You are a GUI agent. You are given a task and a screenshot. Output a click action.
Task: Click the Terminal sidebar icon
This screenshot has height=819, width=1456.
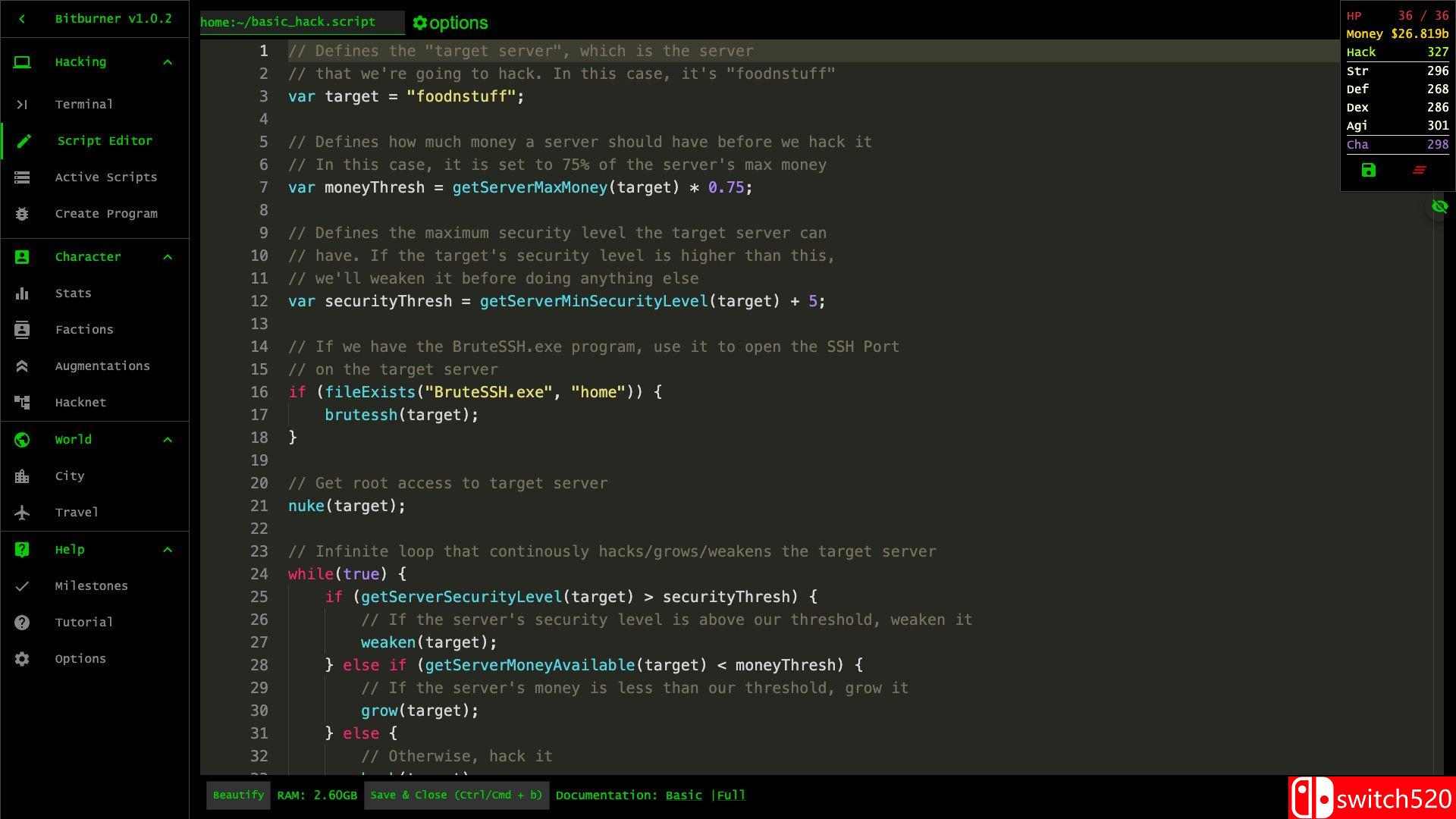(22, 105)
